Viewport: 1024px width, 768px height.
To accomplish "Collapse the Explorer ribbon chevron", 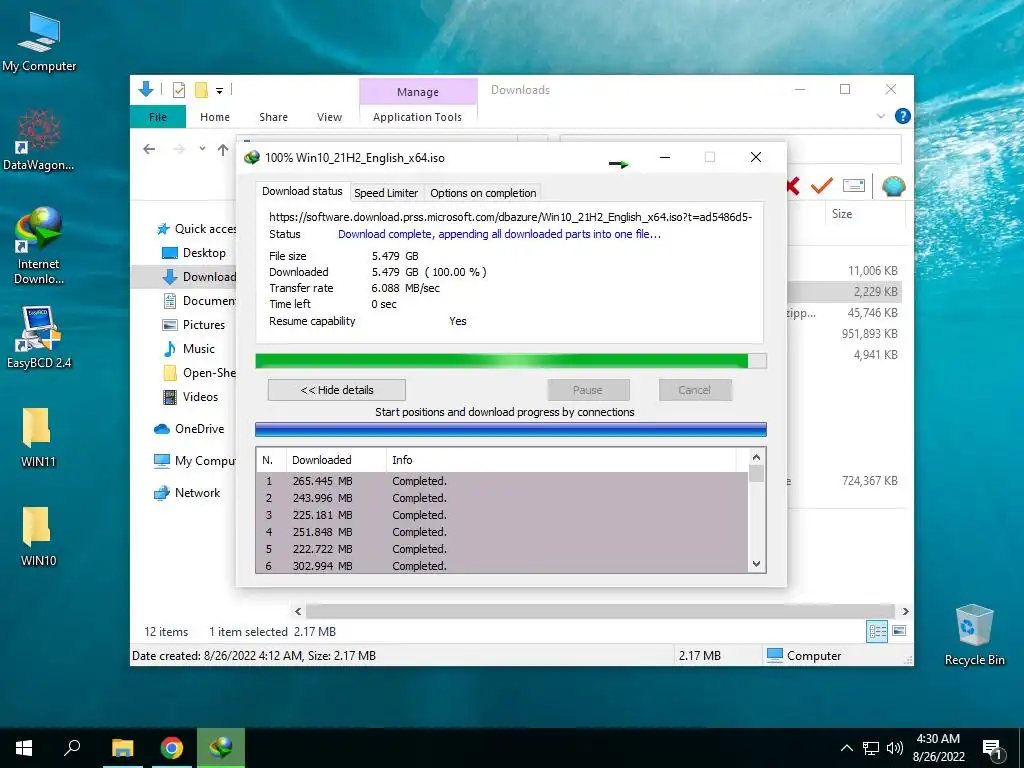I will coord(880,116).
